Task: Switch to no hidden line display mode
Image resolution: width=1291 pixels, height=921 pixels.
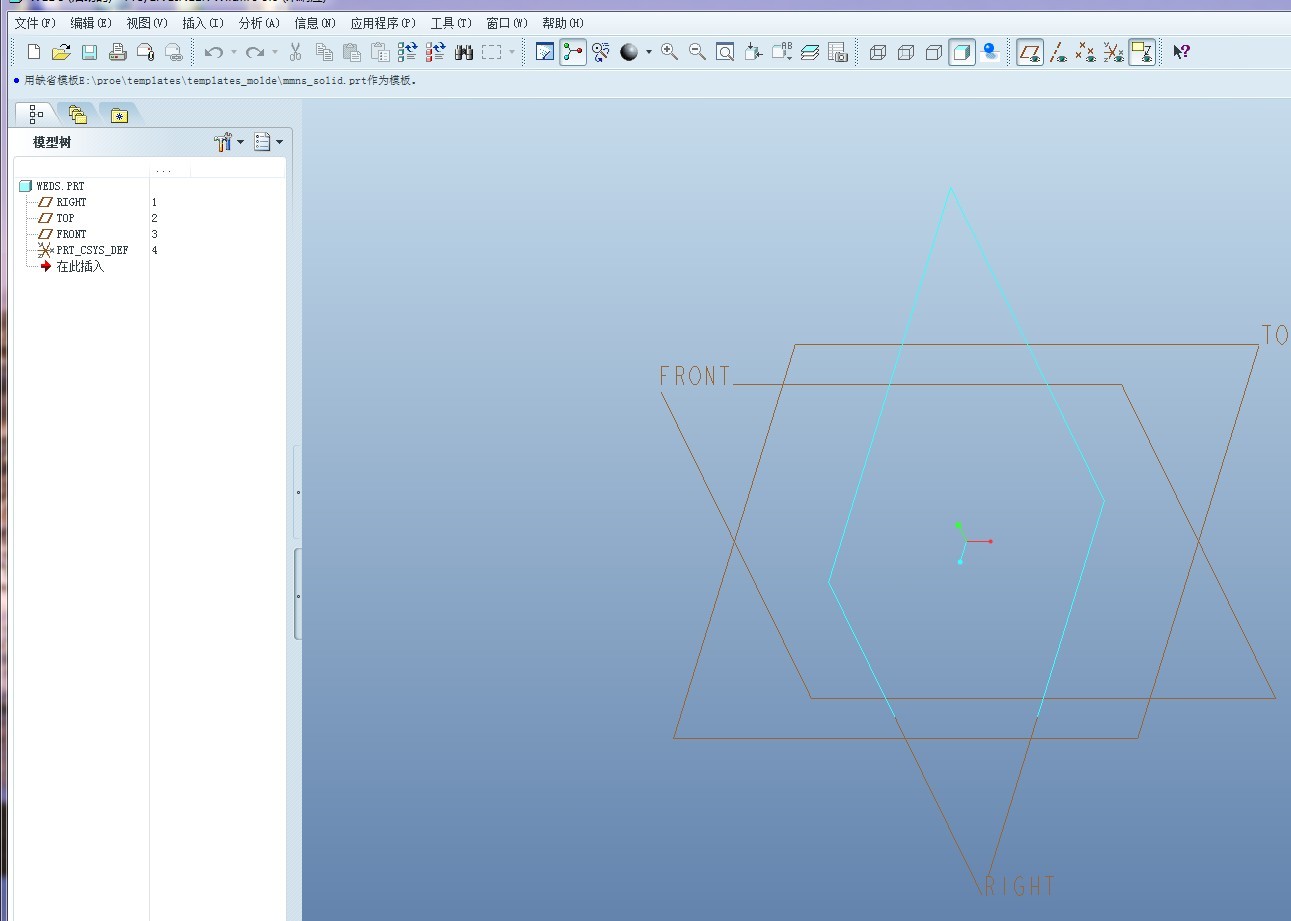Action: (x=934, y=52)
